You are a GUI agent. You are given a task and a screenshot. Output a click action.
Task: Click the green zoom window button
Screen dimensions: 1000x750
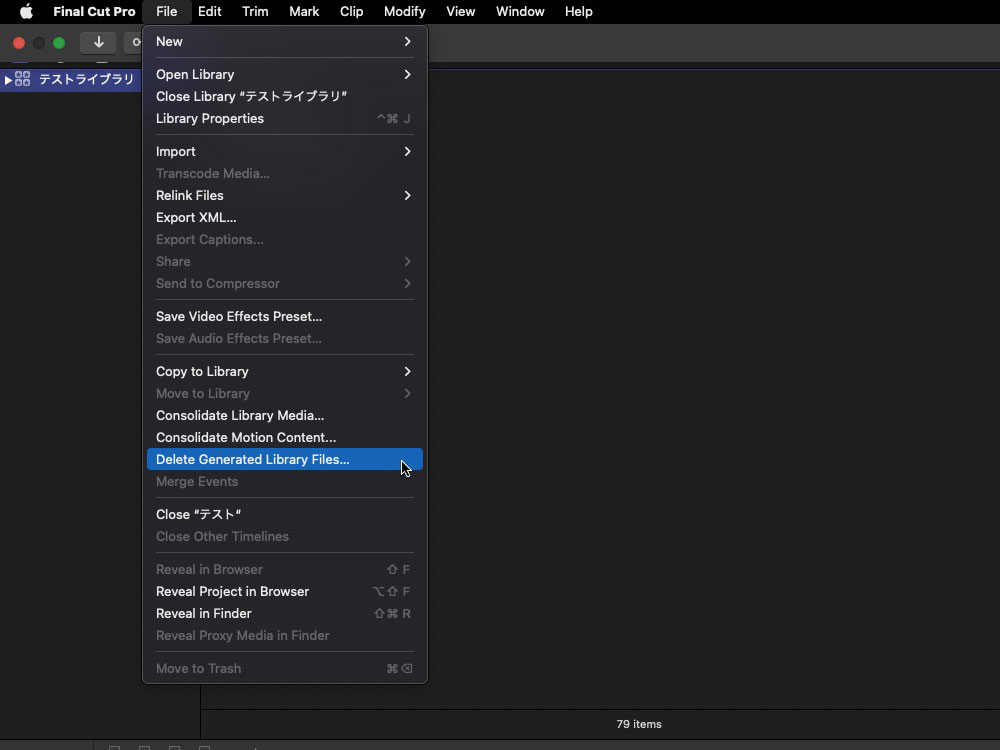coord(59,43)
